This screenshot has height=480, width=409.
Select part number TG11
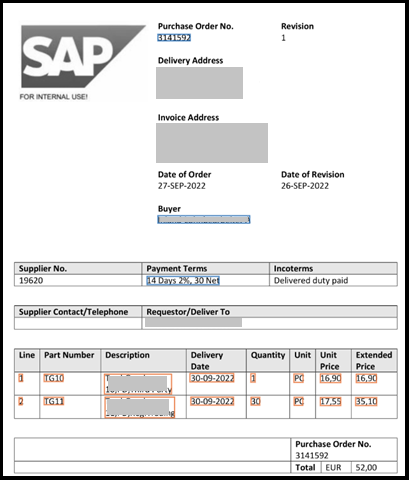(54, 401)
